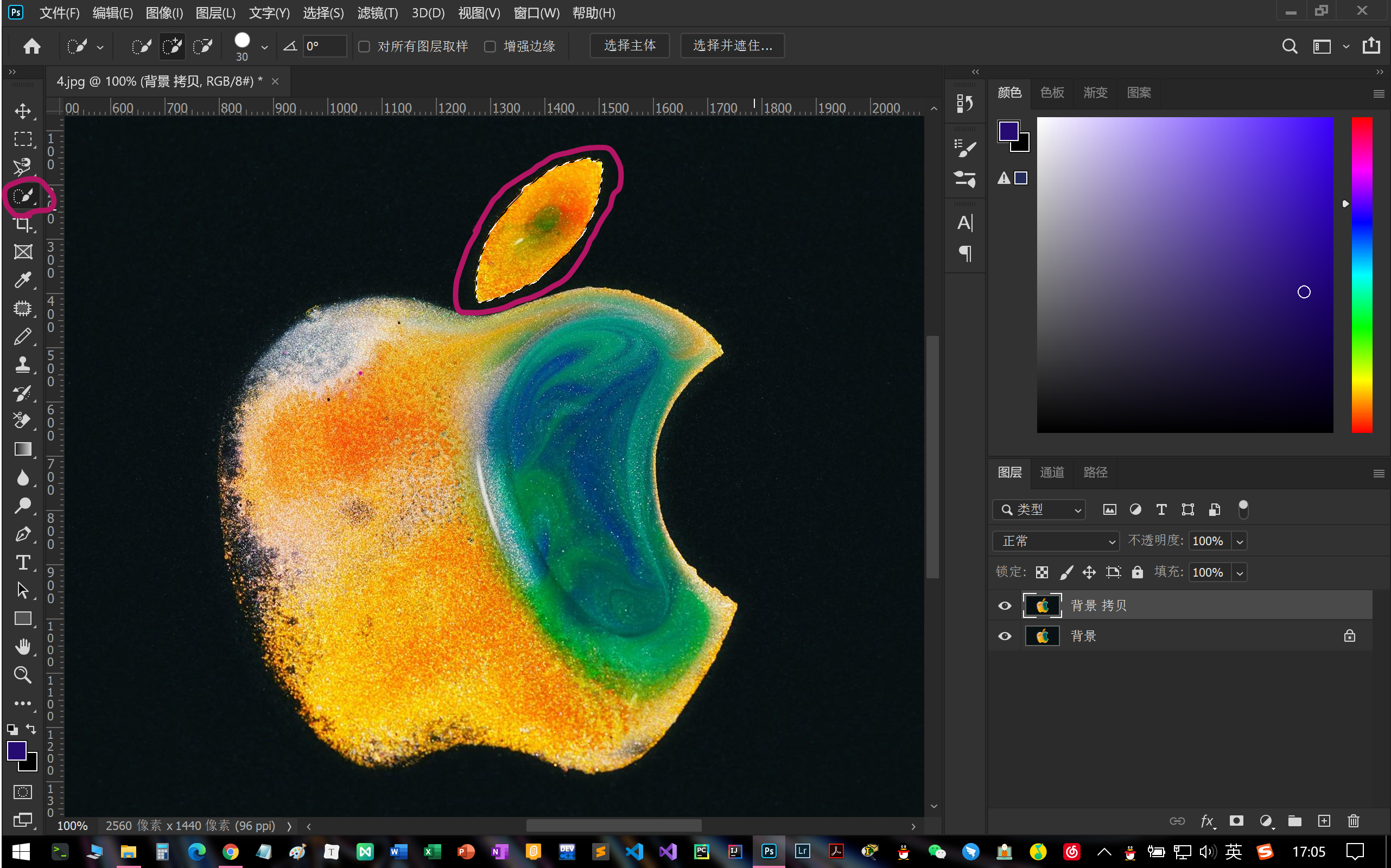This screenshot has height=868, width=1391.
Task: Select the Path Selection tool
Action: pos(23,590)
